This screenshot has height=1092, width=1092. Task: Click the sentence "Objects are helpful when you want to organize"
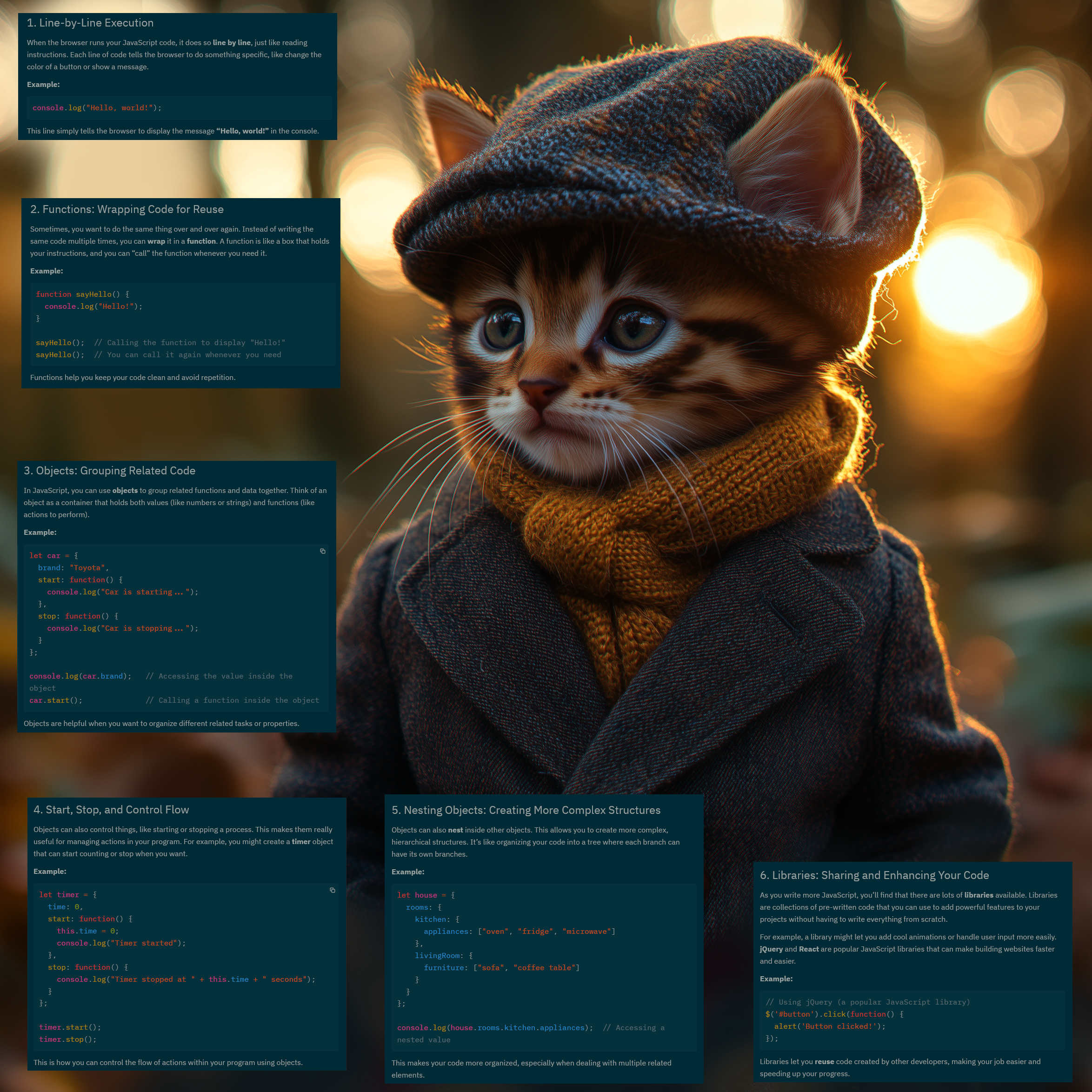(162, 724)
